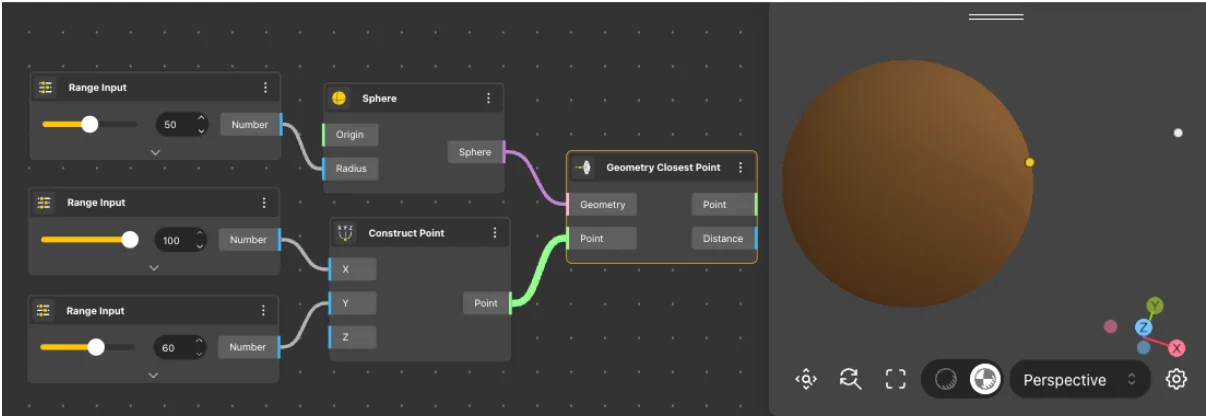Expand the first Range Input chevron

pos(155,152)
